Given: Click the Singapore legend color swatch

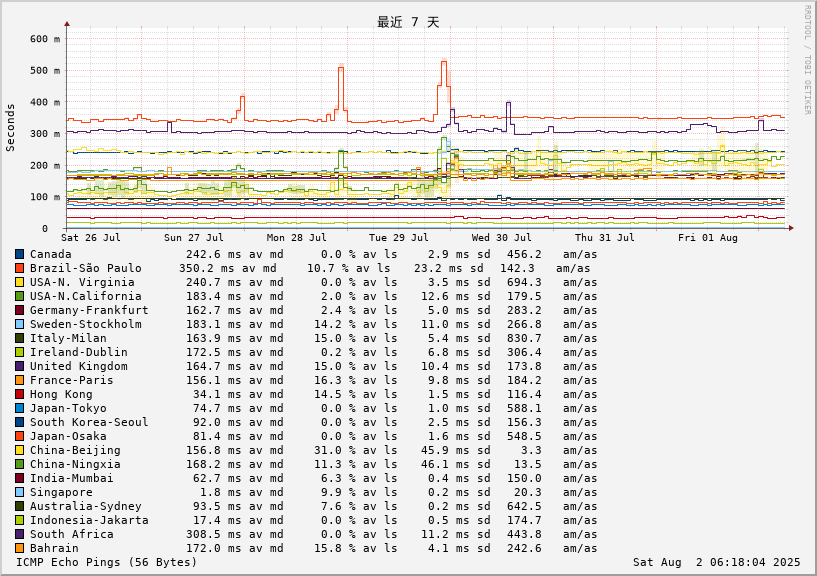Looking at the screenshot, I should click(x=19, y=493).
